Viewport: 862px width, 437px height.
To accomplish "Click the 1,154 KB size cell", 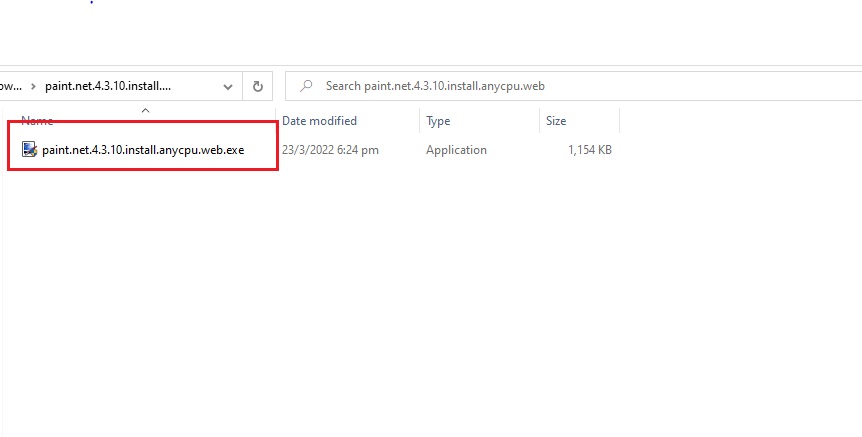I will pos(589,150).
